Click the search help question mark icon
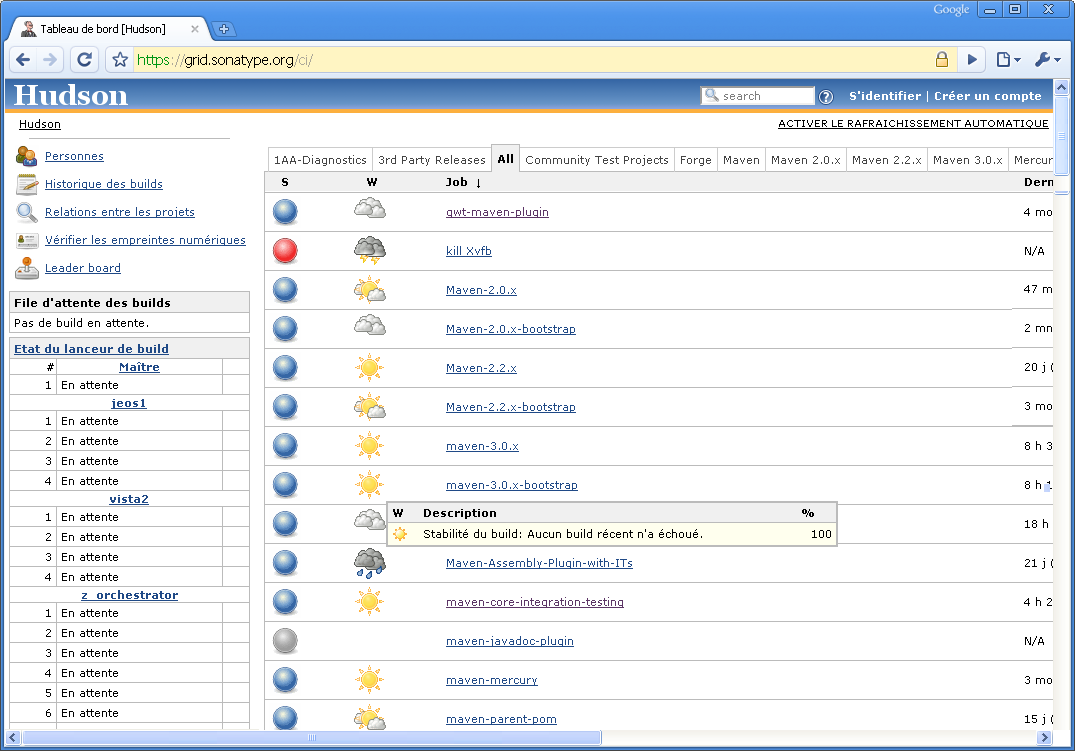1075x751 pixels. click(826, 97)
